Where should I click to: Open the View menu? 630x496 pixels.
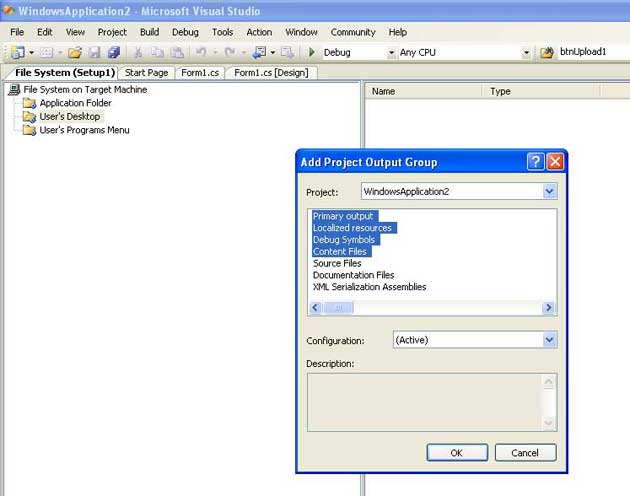pos(75,32)
